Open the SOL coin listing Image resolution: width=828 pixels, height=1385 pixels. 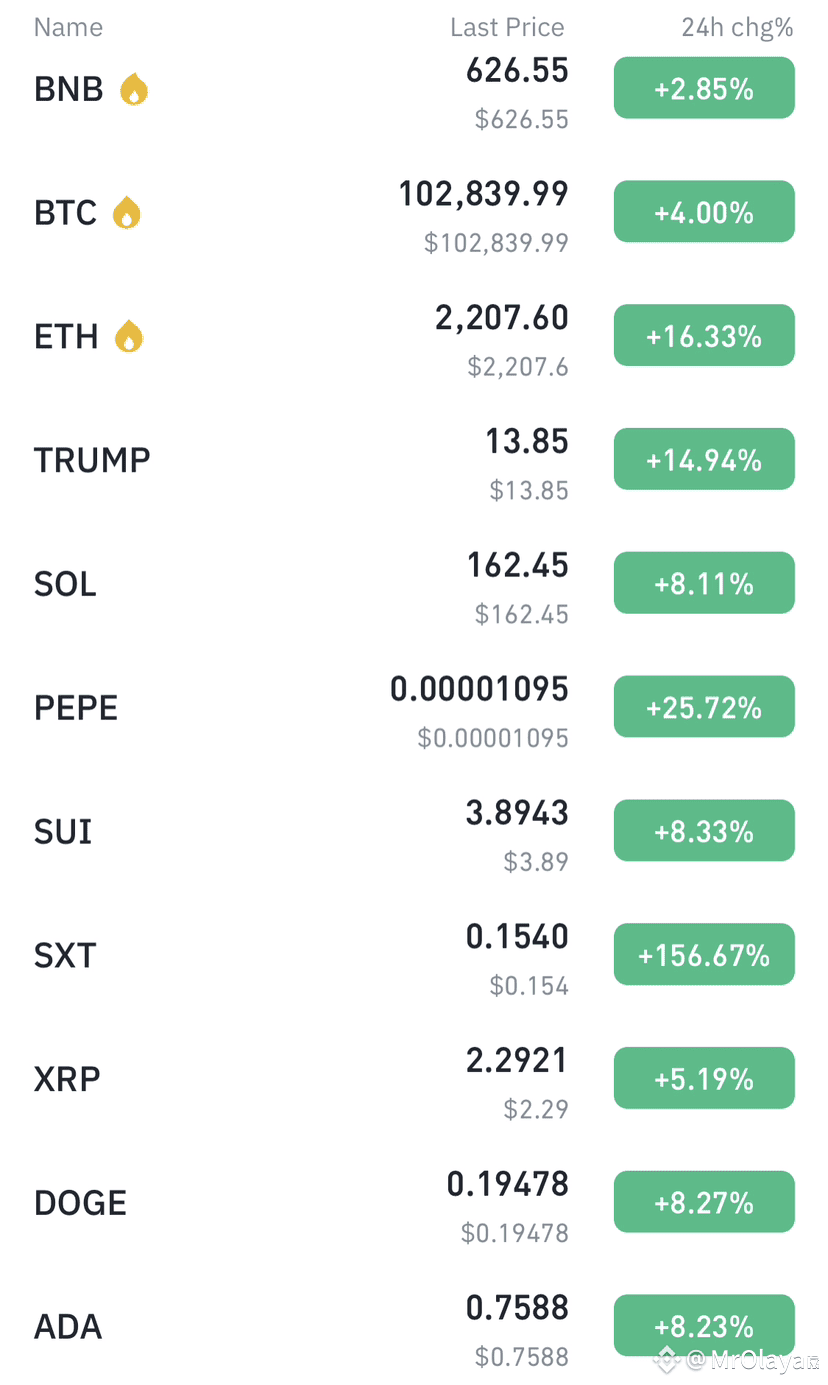[414, 584]
